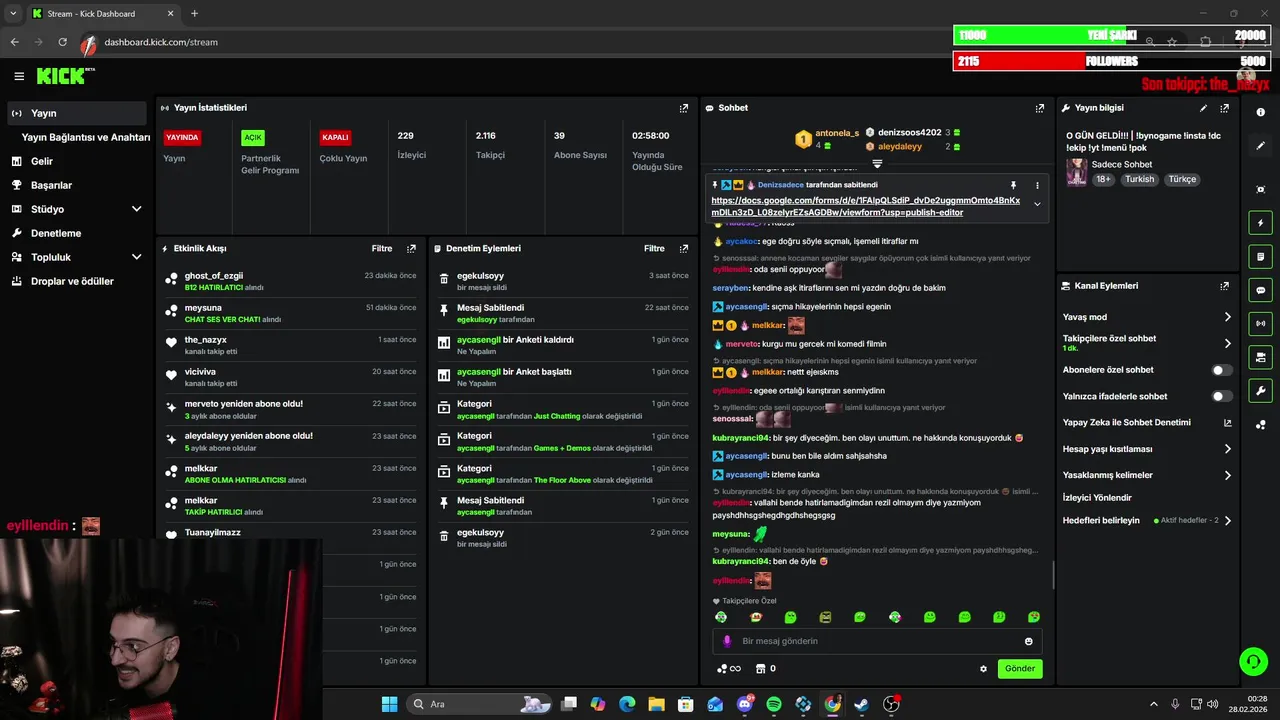The height and width of the screenshot is (720, 1280).
Task: Open Yapay Zeka ile Sohbet Denetimi
Action: 1148,423
